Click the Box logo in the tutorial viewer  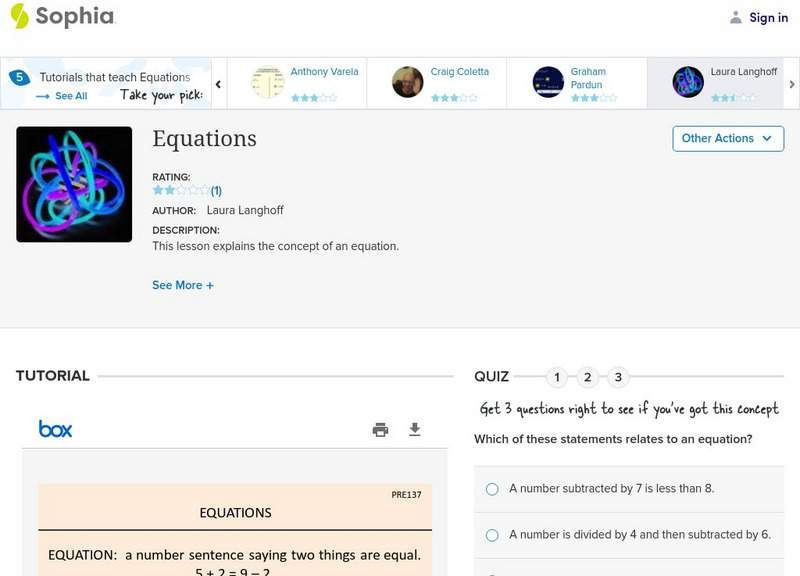pos(56,429)
